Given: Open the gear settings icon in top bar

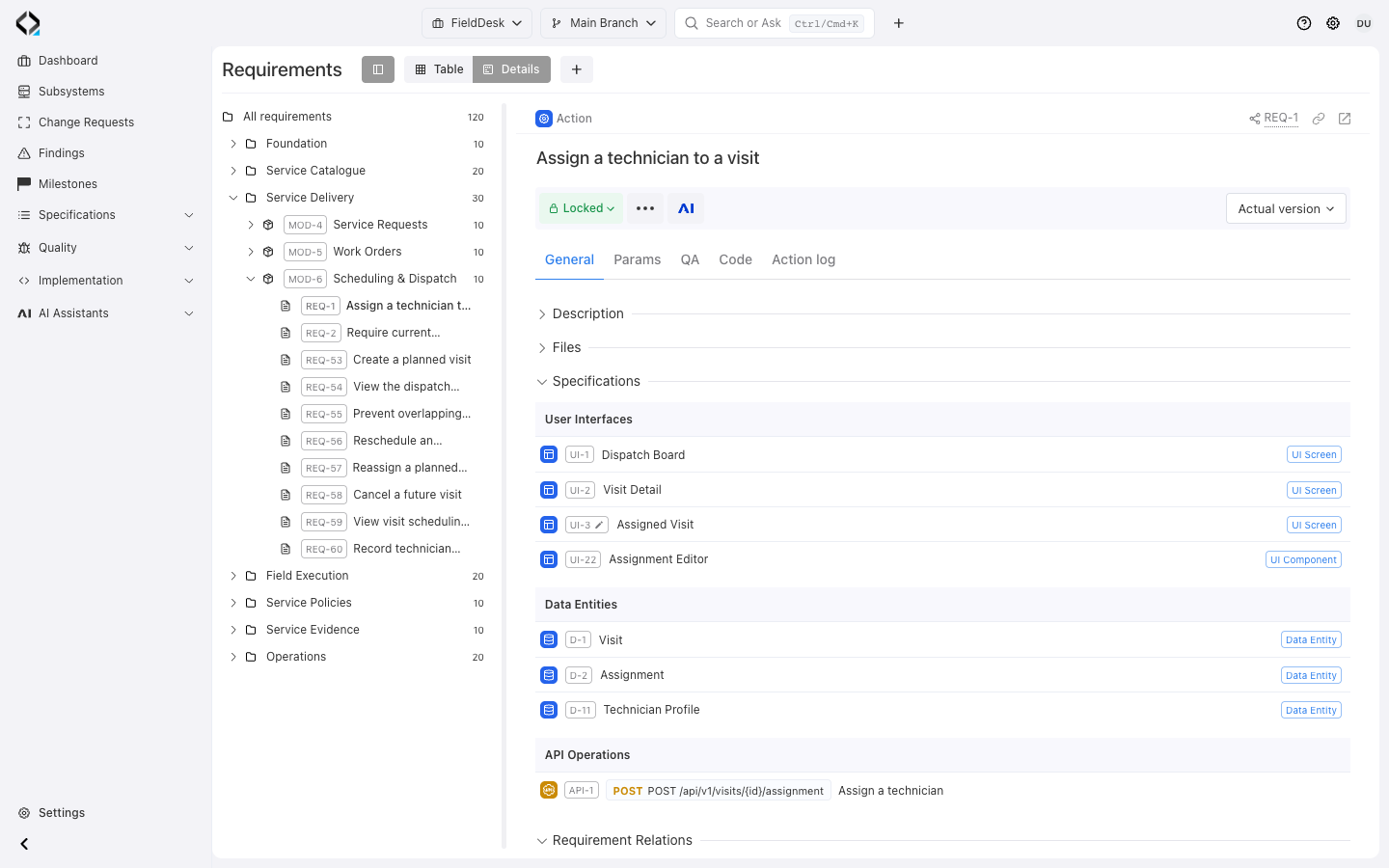Looking at the screenshot, I should click(1333, 23).
